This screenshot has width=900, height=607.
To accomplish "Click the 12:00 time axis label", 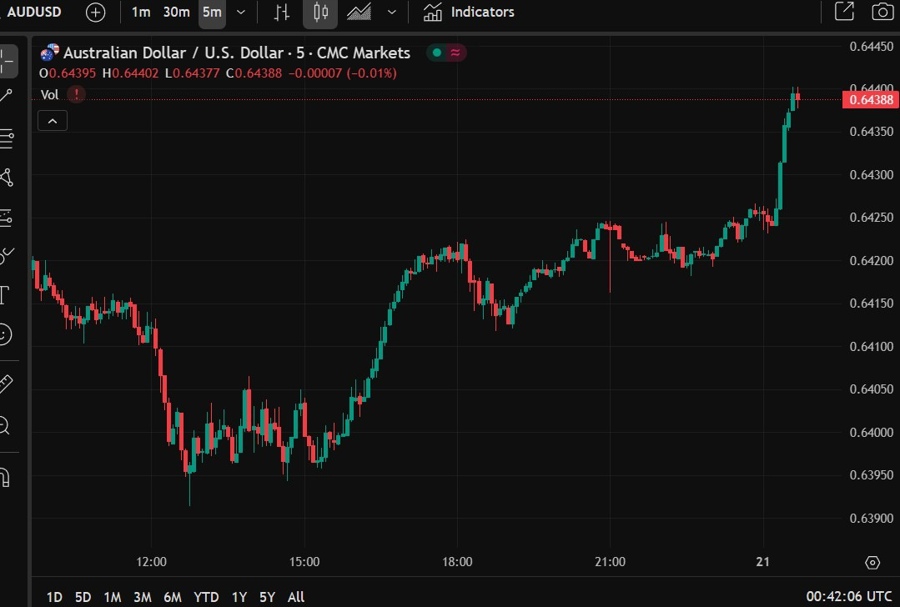I will pyautogui.click(x=152, y=562).
